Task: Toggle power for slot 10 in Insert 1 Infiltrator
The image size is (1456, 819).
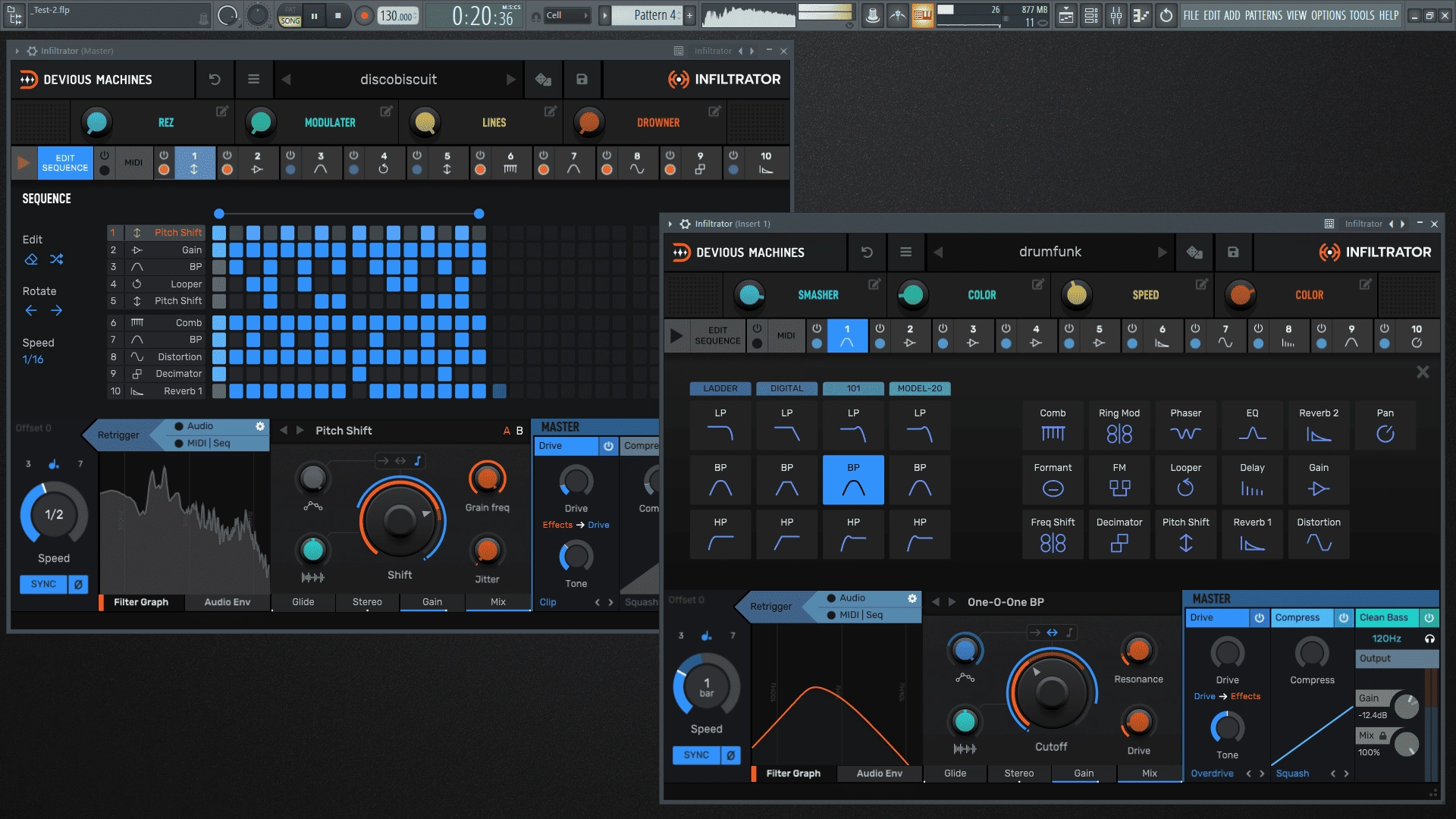Action: [x=1384, y=328]
